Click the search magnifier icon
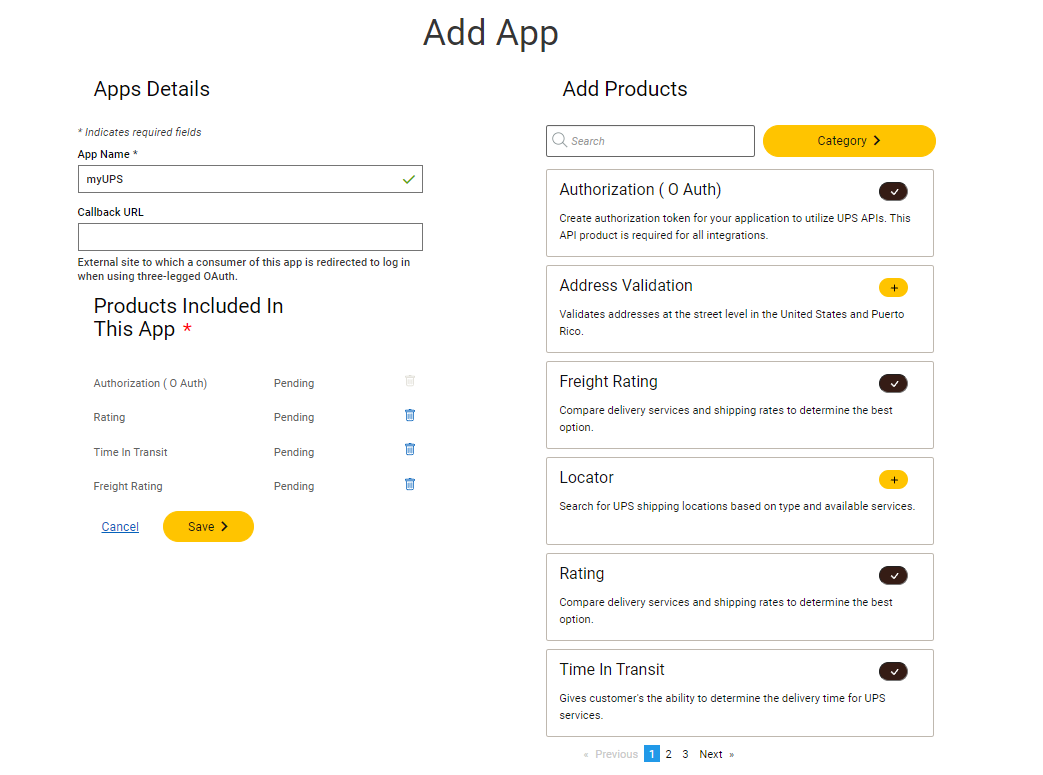 559,140
